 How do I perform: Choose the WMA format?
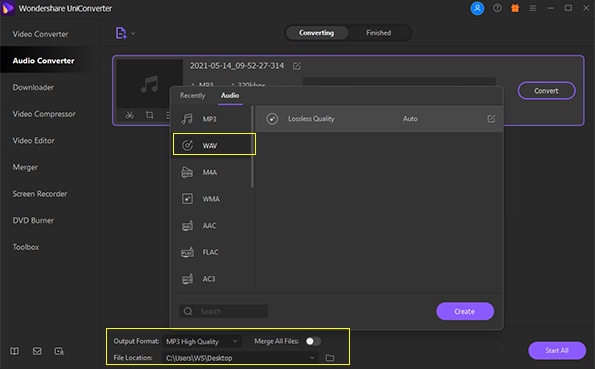click(x=211, y=199)
